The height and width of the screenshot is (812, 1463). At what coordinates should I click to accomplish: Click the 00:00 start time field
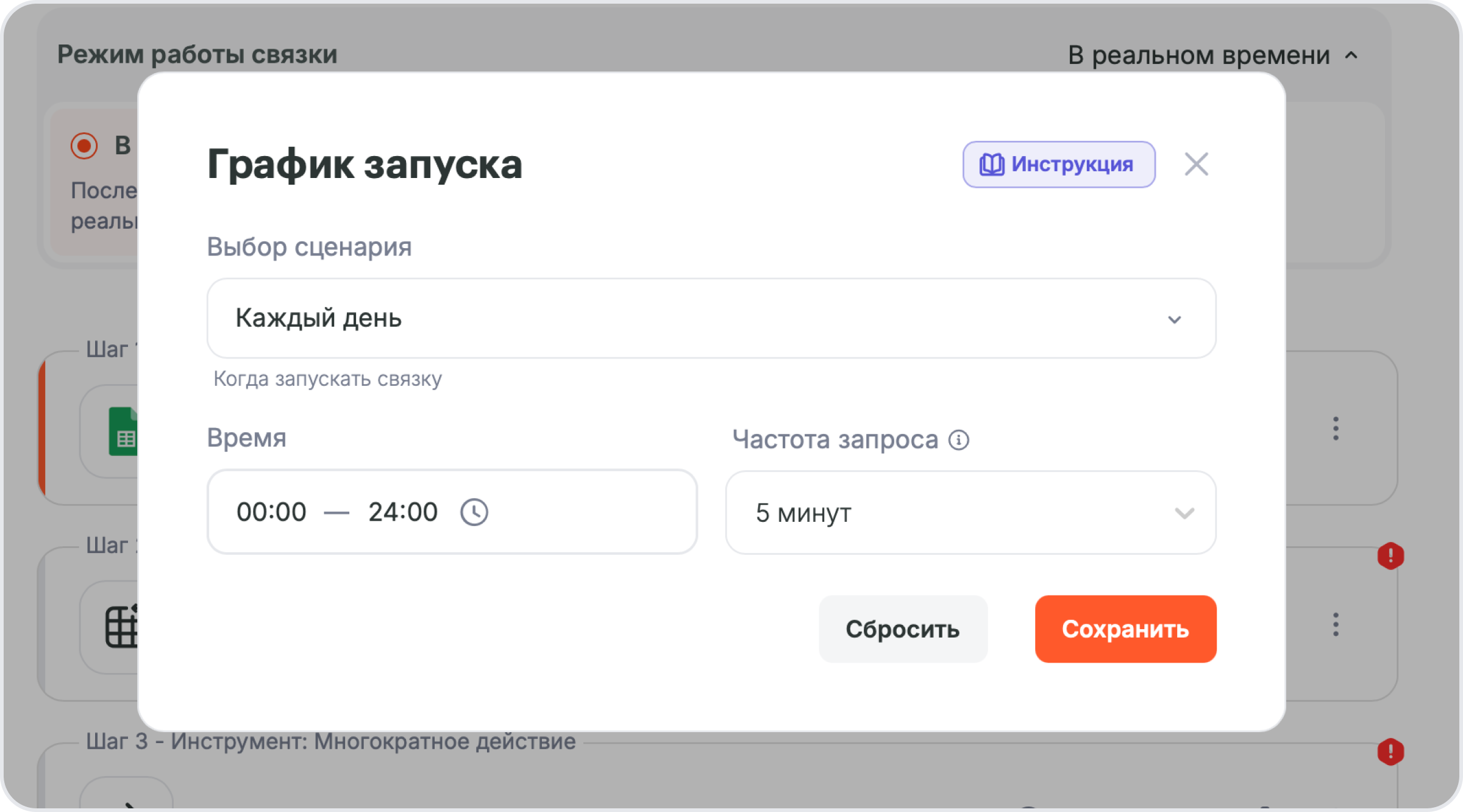tap(271, 512)
